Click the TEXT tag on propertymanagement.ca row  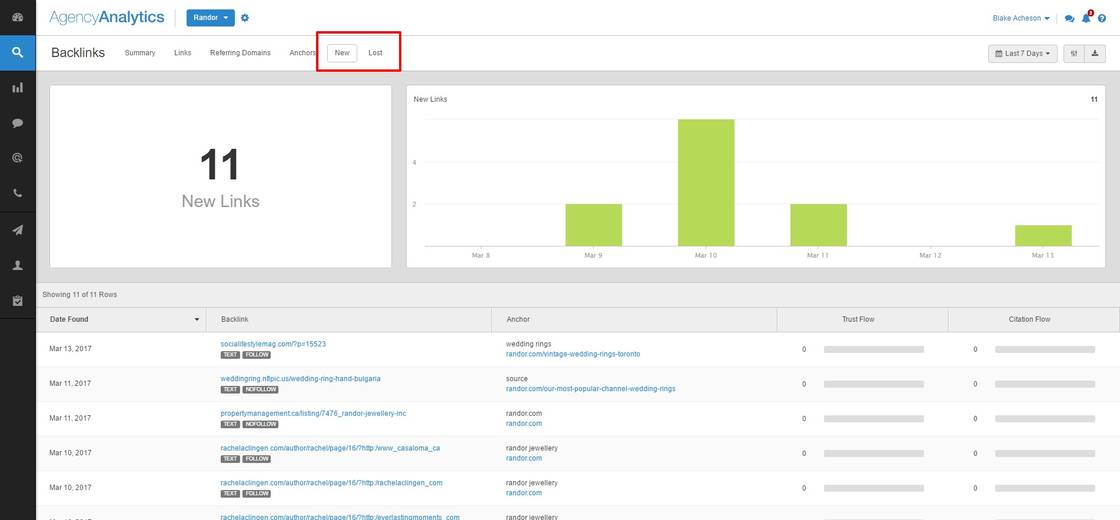click(230, 424)
